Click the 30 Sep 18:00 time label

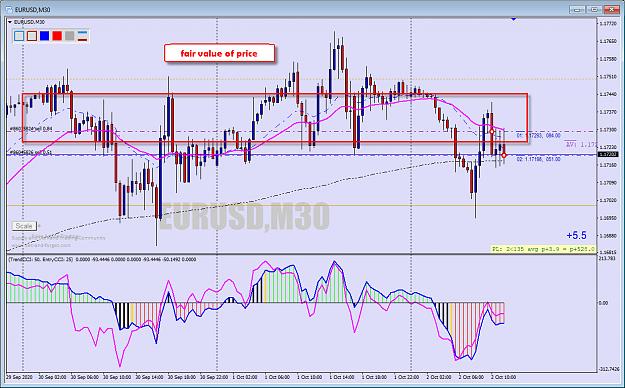[182, 377]
